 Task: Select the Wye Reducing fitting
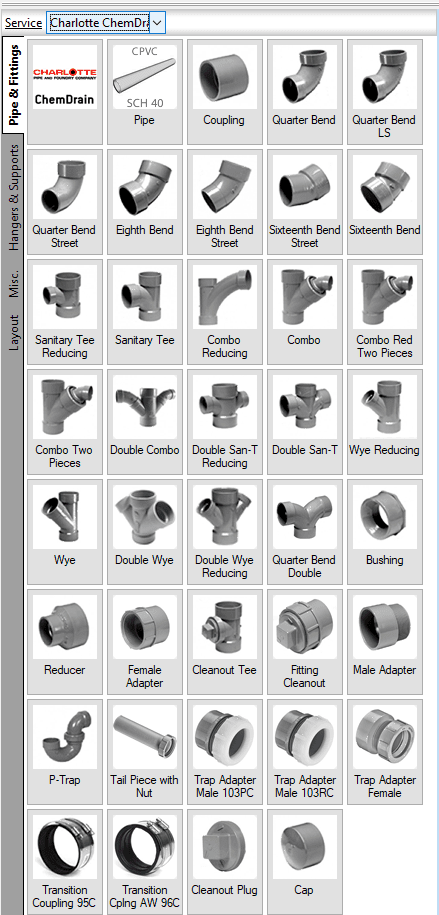coord(385,422)
